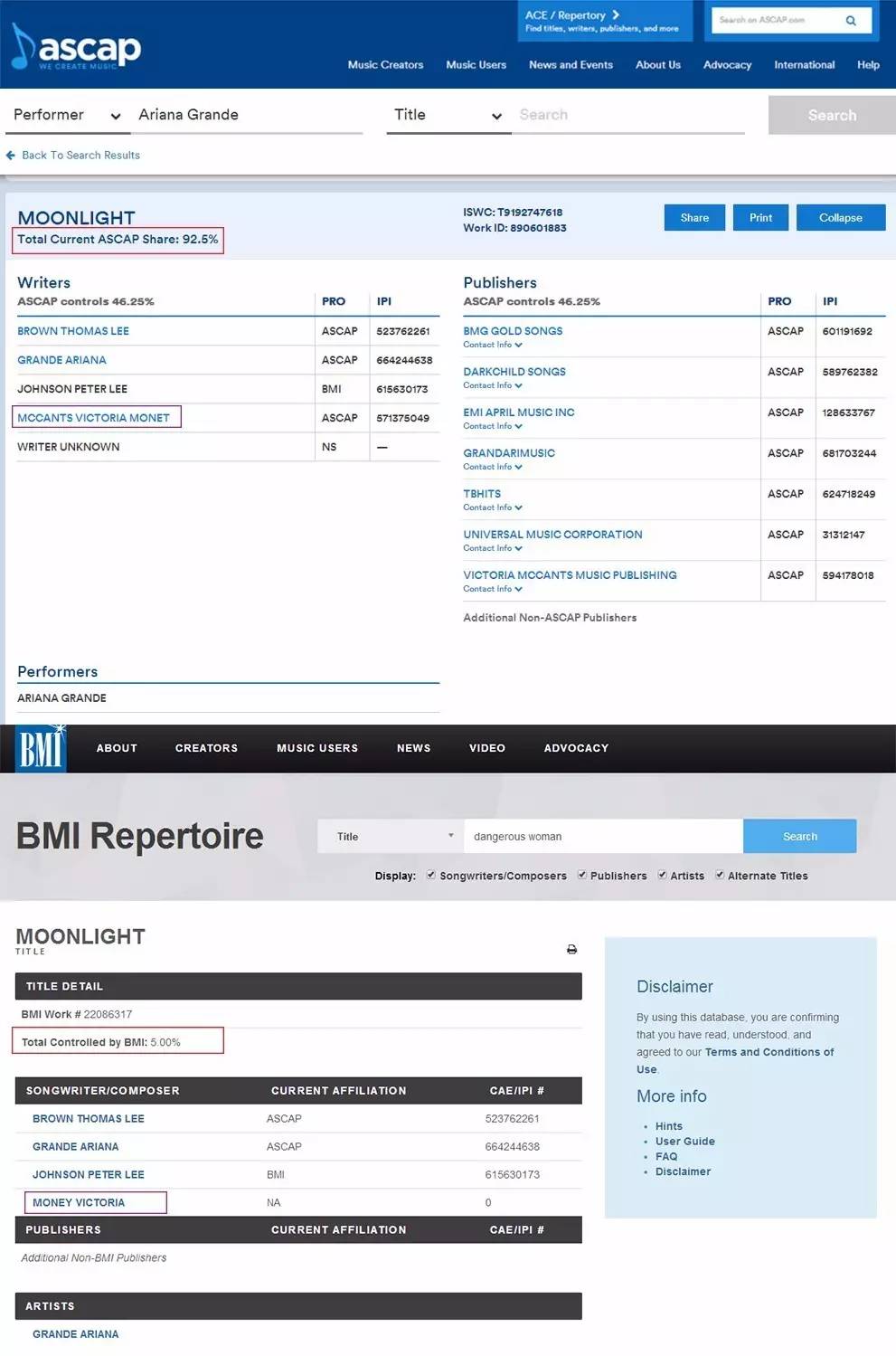Open BMI CREATORS menu
The width and height of the screenshot is (896, 1356).
tap(206, 748)
